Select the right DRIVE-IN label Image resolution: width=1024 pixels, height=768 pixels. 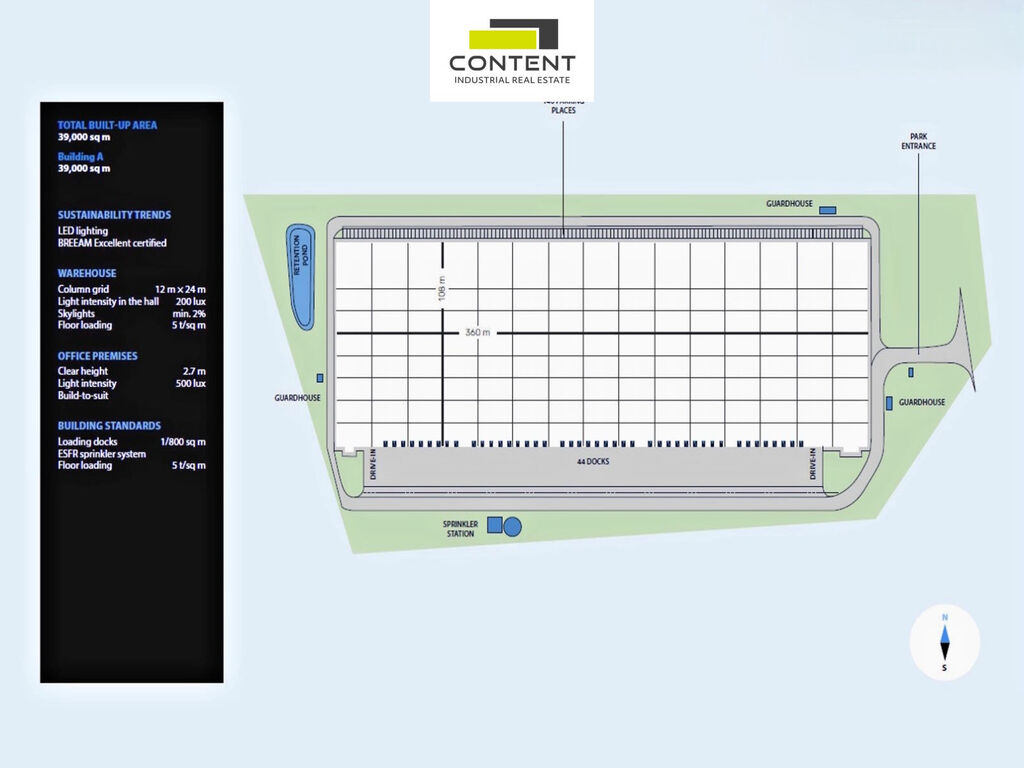pyautogui.click(x=813, y=465)
